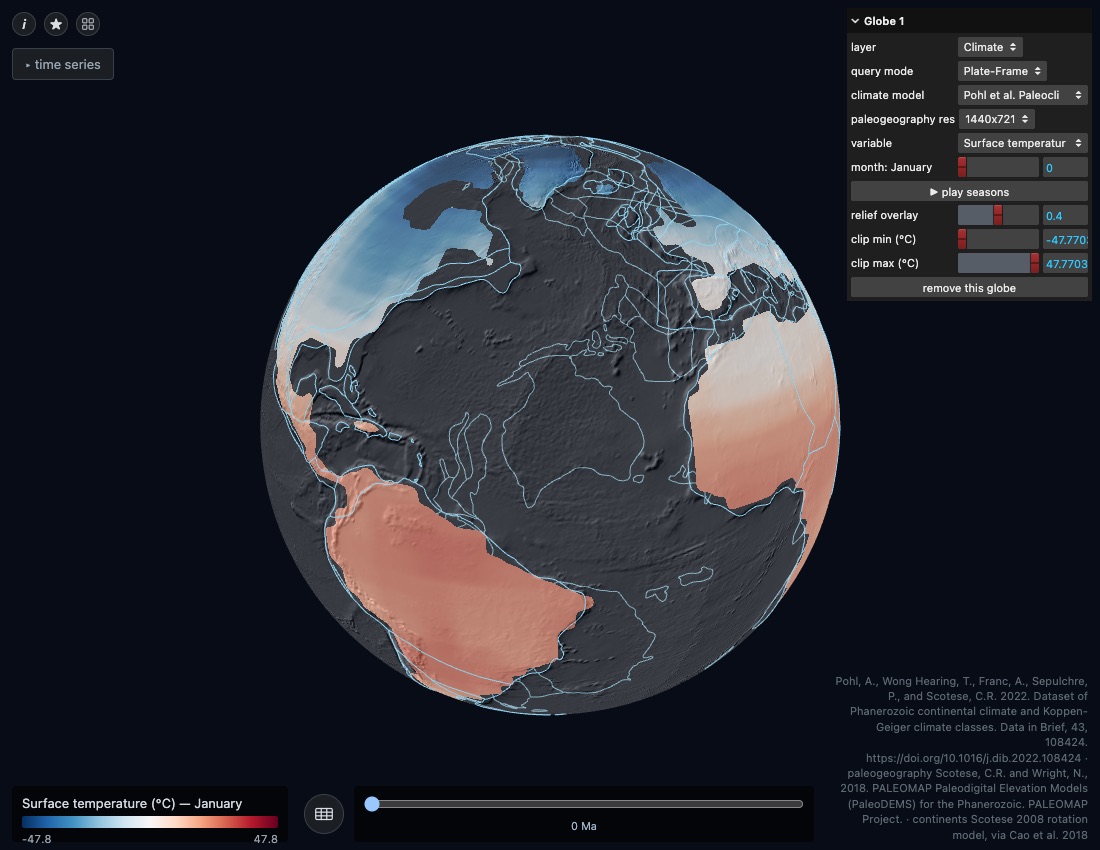The width and height of the screenshot is (1100, 850).
Task: Collapse the Globe 1 panel
Action: pos(969,21)
